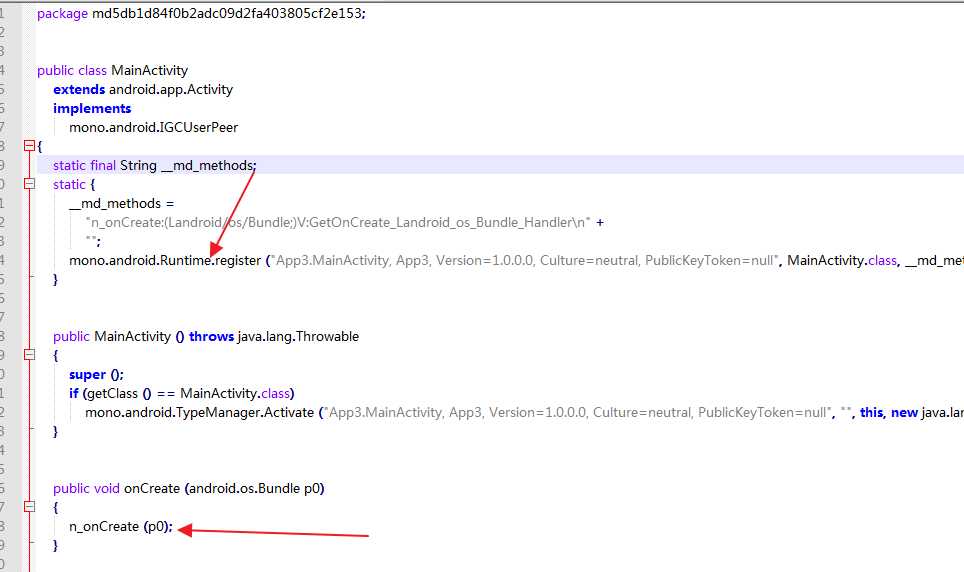Click the '__md_methods =' assignment line
Viewport: 964px width, 572px height.
coord(121,204)
